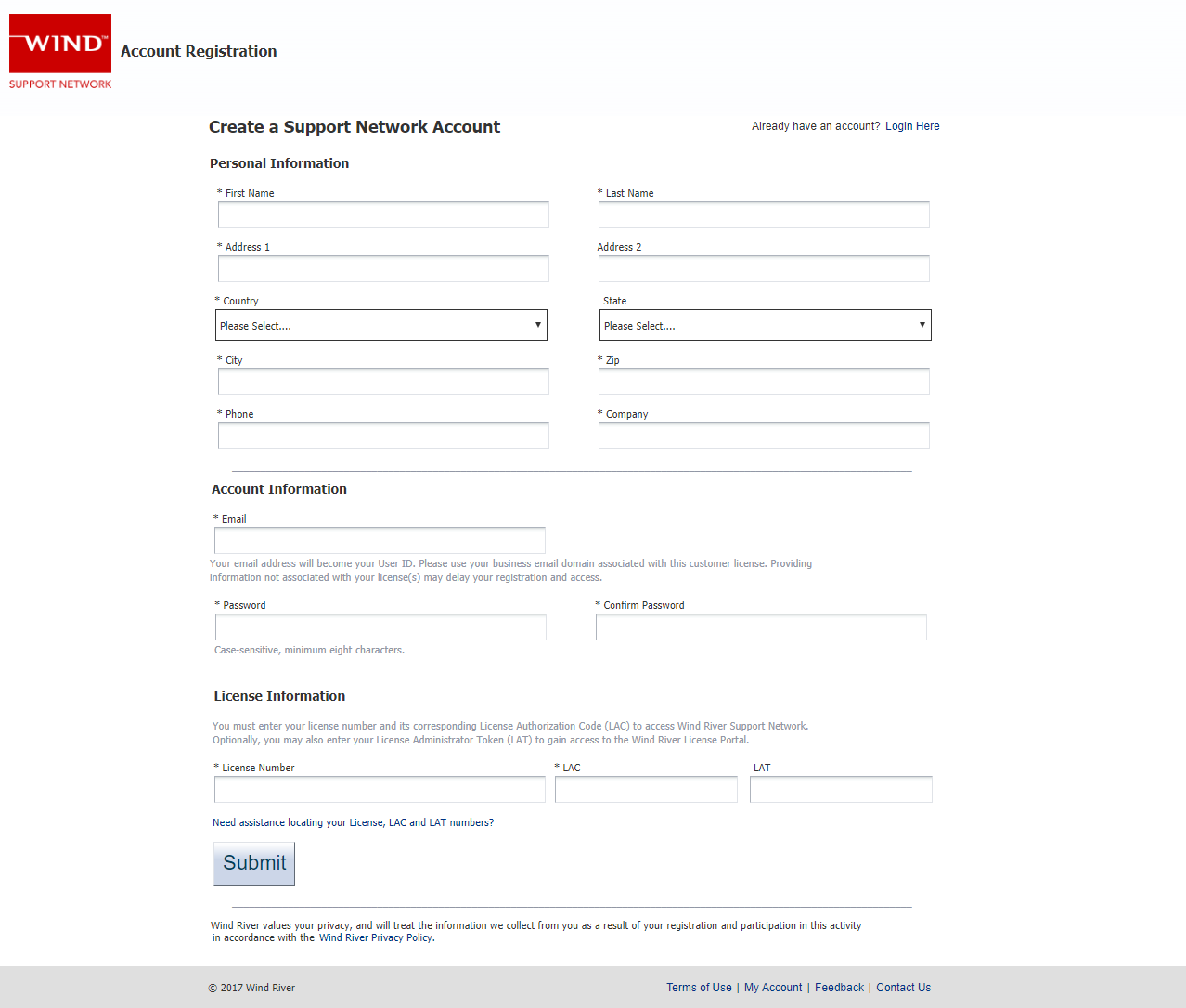This screenshot has height=1008, width=1186.
Task: Click the First Name input field
Action: pos(383,215)
